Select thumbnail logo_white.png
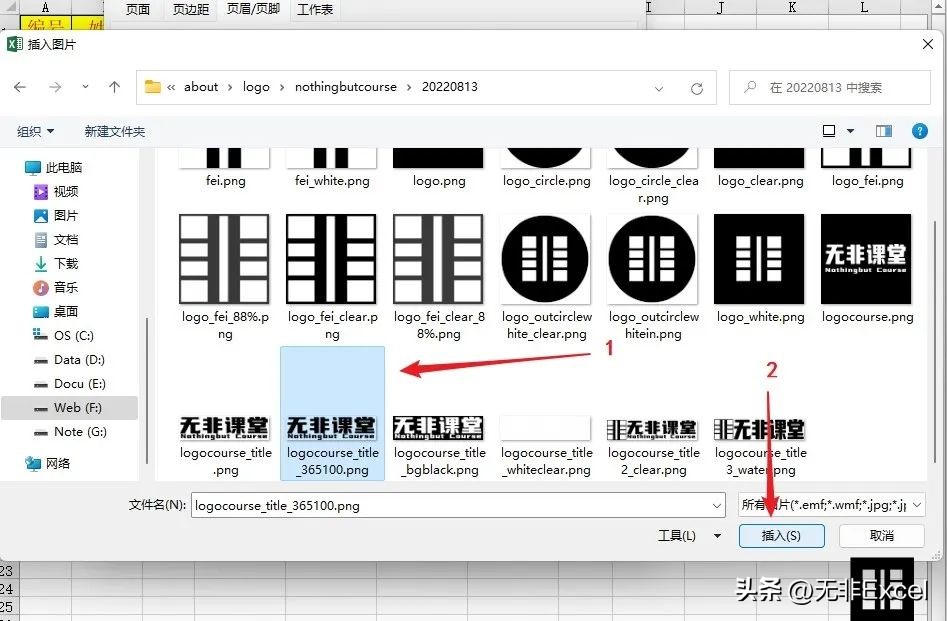The width and height of the screenshot is (947, 621). 760,259
